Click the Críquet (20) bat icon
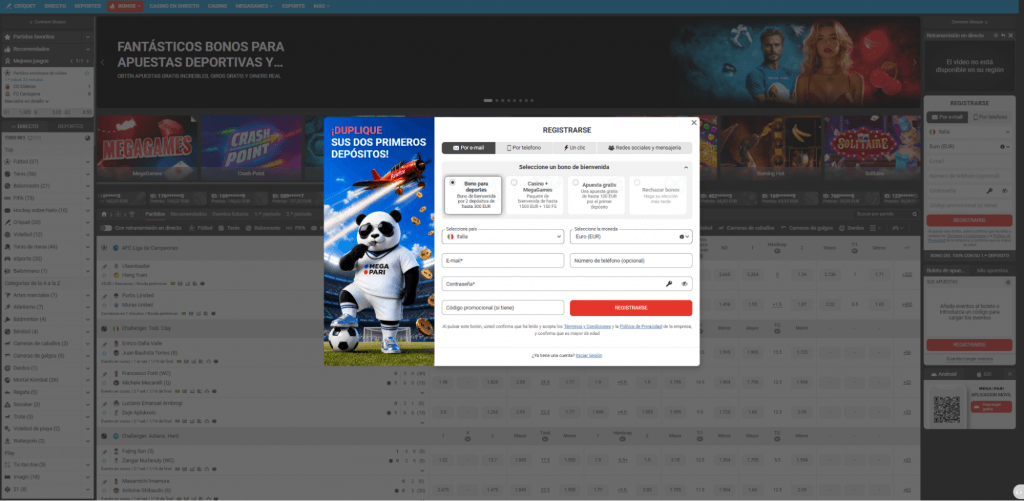This screenshot has width=1024, height=501. click(x=8, y=222)
